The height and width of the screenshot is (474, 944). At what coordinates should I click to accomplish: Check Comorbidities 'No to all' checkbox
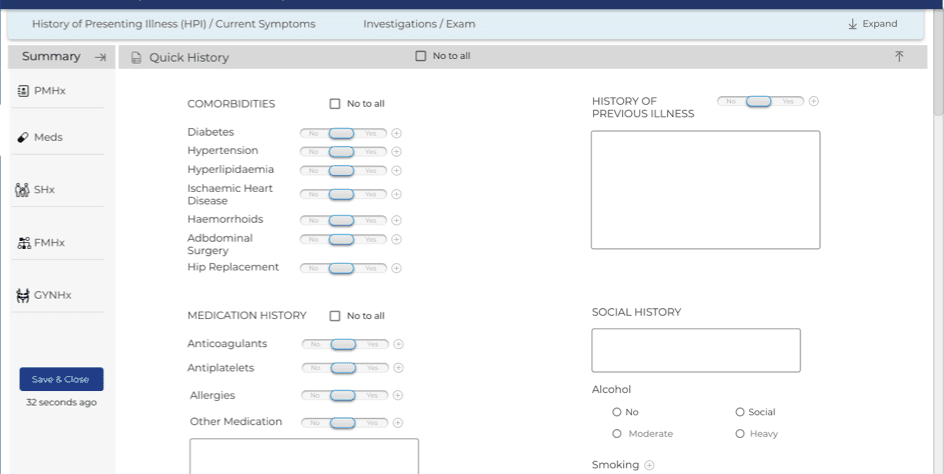335,104
